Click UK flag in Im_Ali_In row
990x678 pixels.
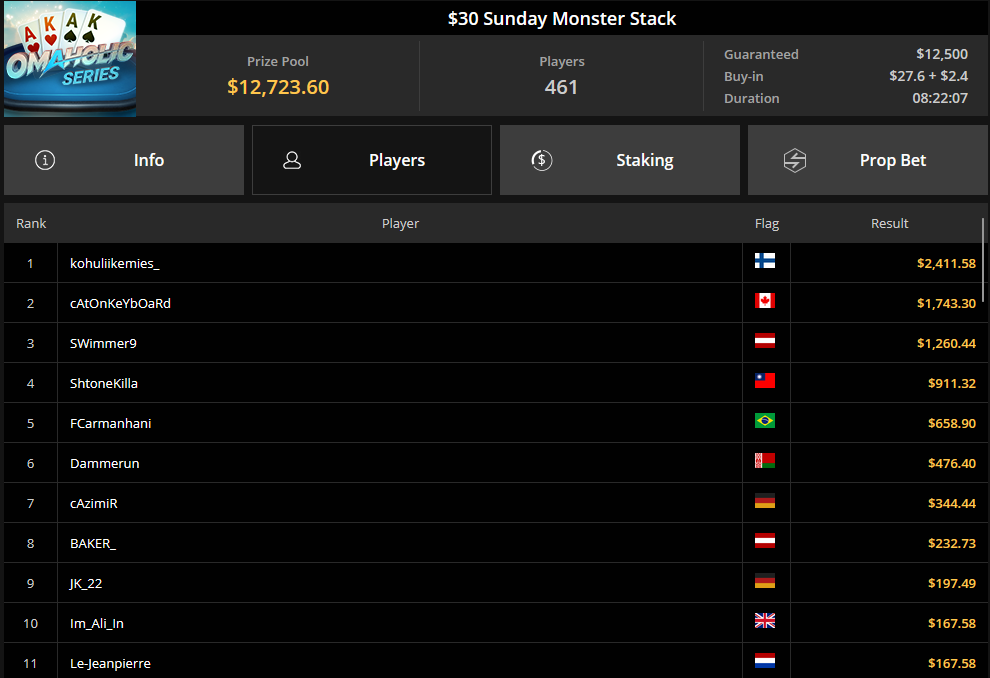click(x=765, y=621)
